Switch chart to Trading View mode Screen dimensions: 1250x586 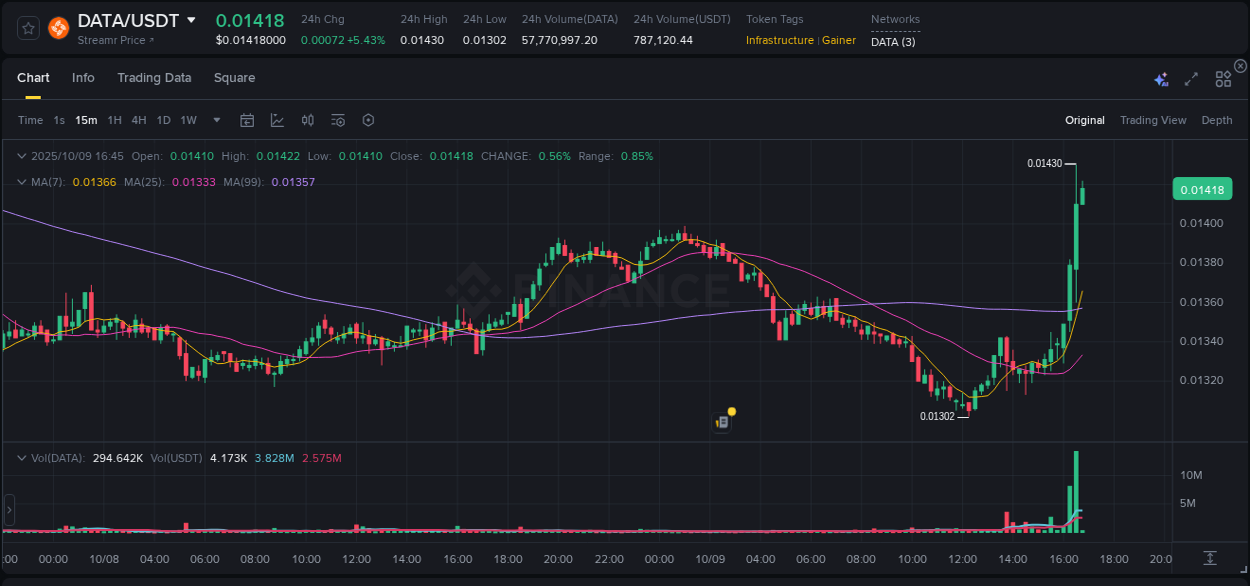[x=1153, y=120]
